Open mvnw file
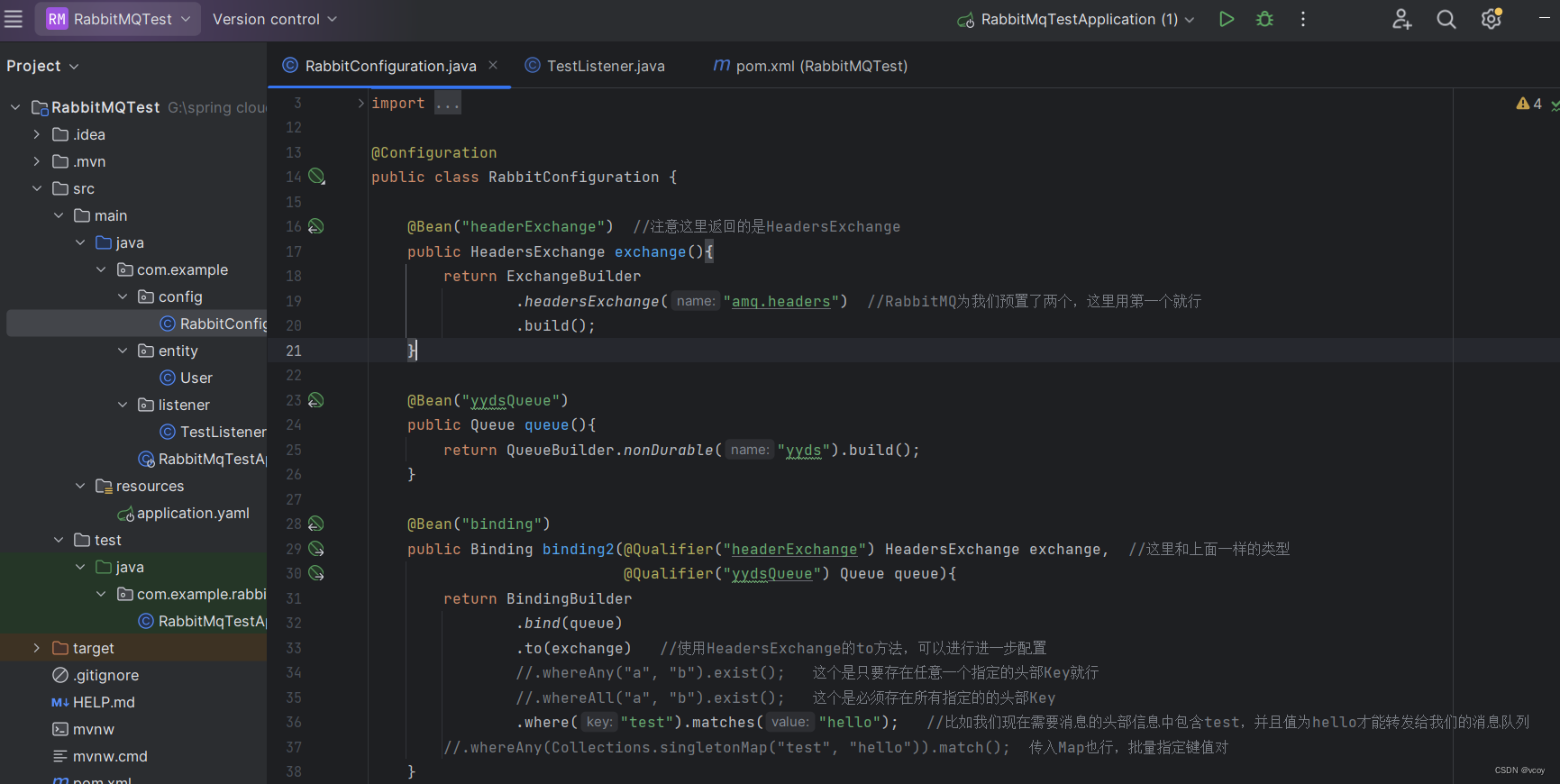 click(84, 729)
